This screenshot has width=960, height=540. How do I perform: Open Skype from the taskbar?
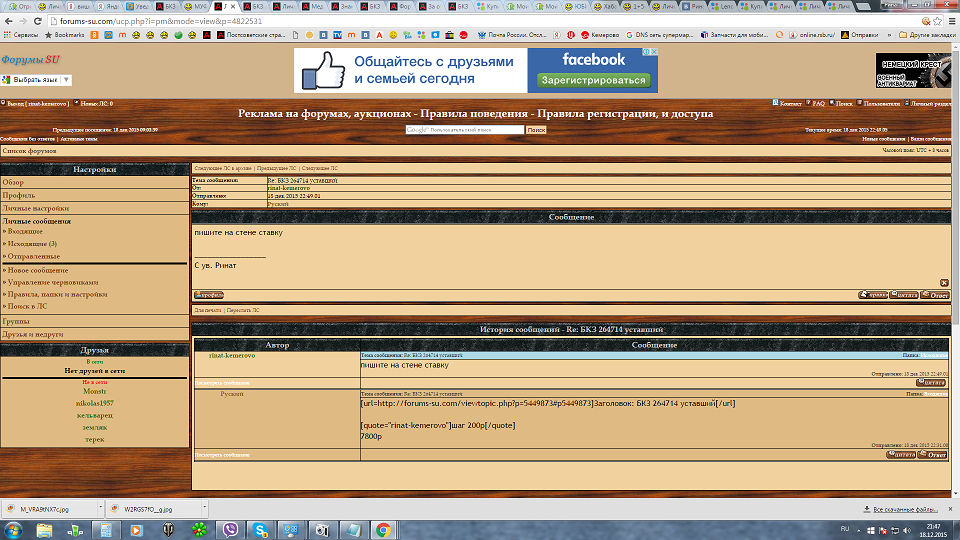pyautogui.click(x=261, y=529)
